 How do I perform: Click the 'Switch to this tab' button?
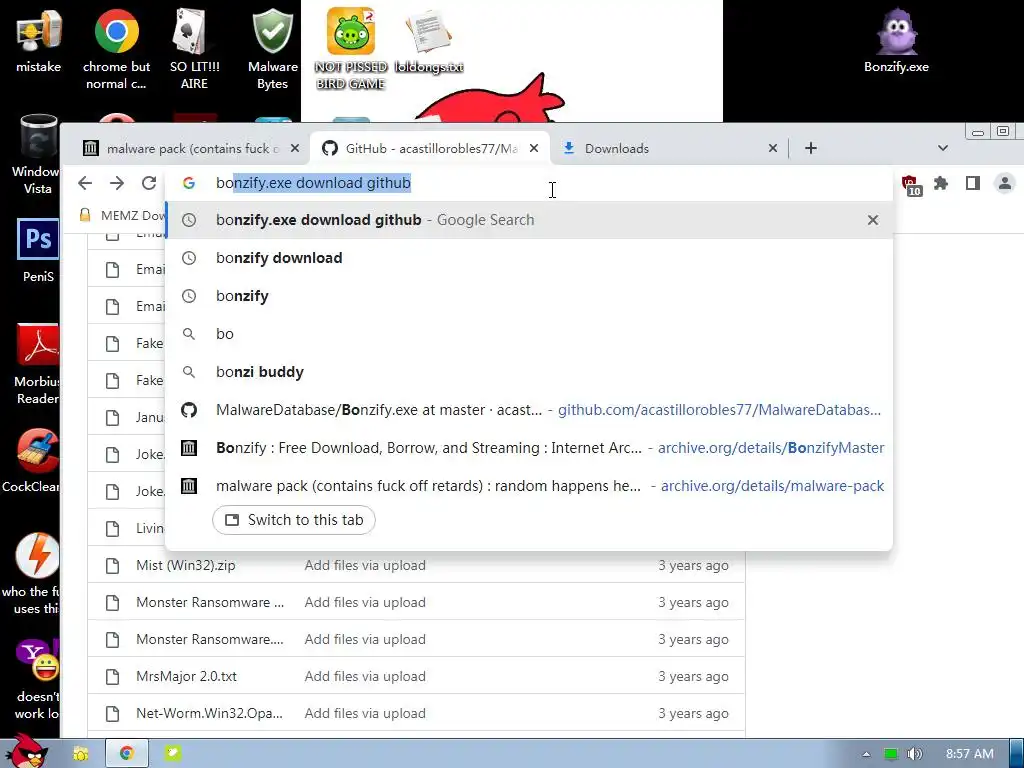(x=294, y=520)
